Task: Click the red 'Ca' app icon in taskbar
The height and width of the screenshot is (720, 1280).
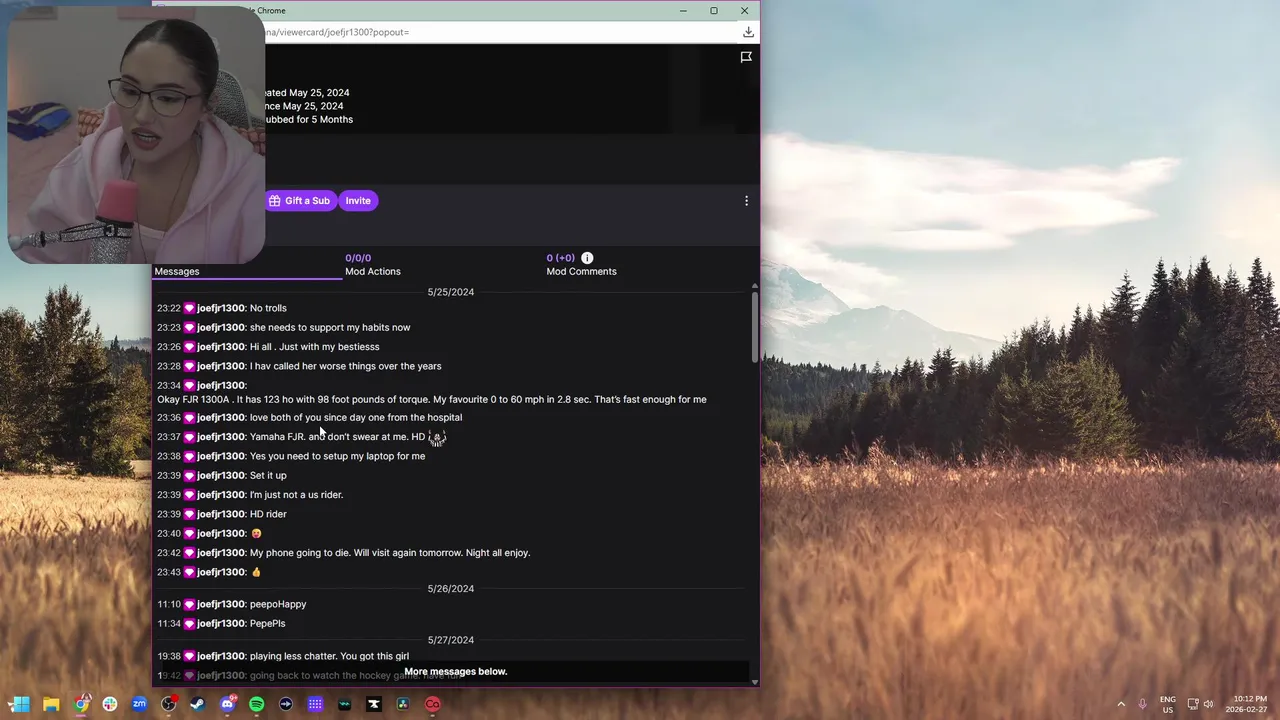Action: (433, 704)
